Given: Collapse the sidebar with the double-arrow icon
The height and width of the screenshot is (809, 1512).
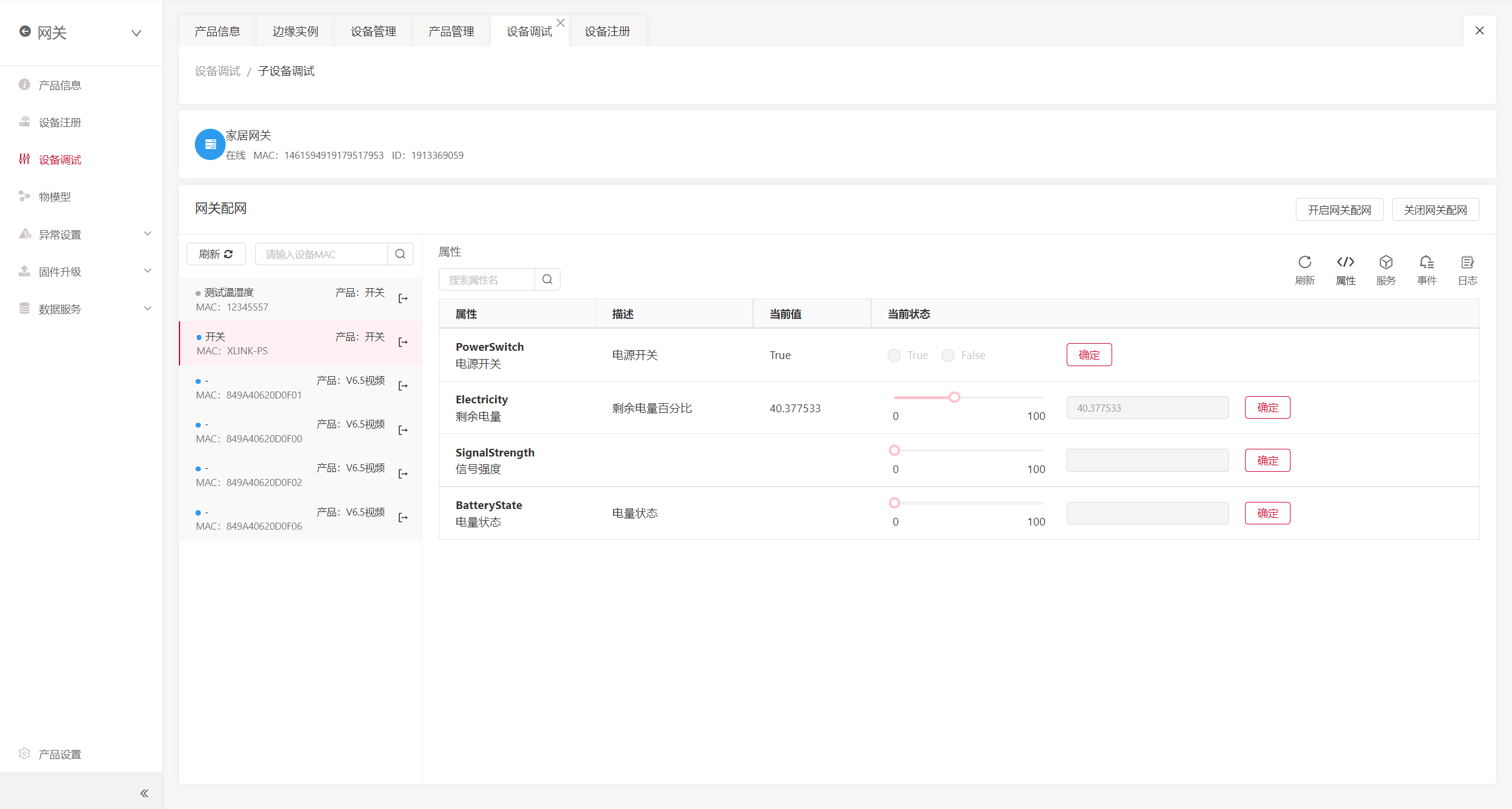Looking at the screenshot, I should (144, 793).
